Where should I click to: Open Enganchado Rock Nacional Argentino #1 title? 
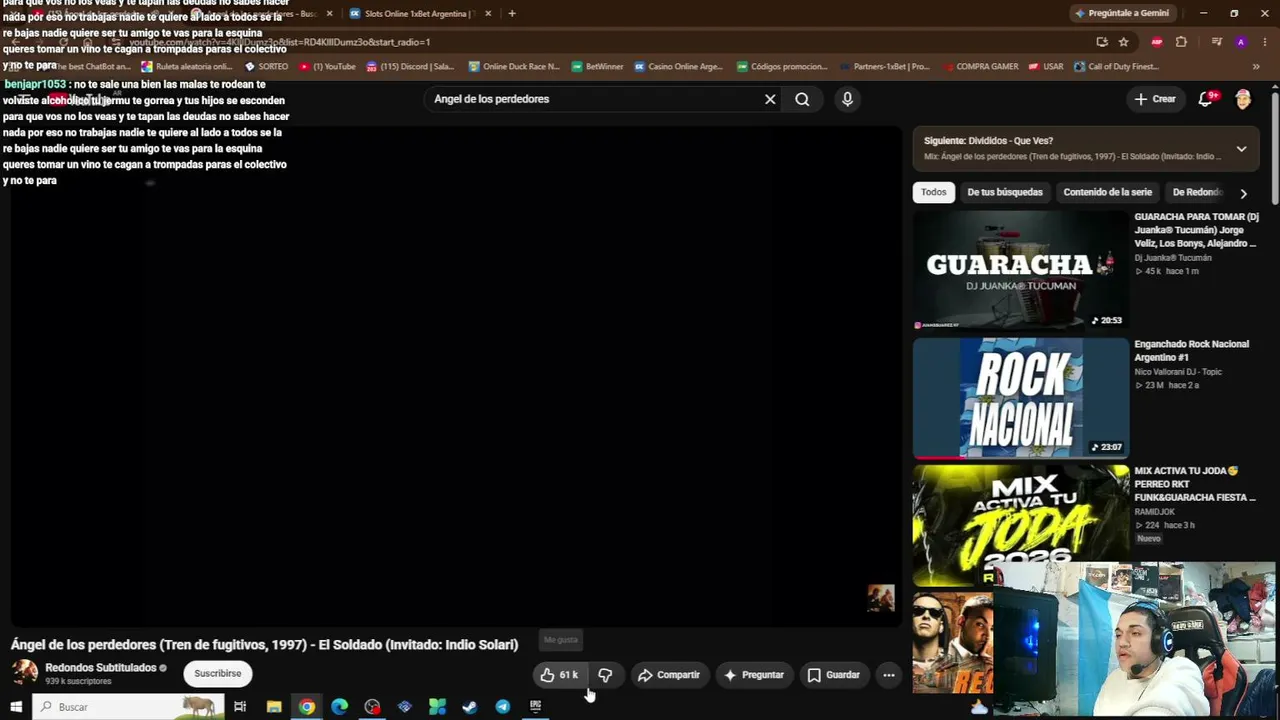coord(1192,351)
